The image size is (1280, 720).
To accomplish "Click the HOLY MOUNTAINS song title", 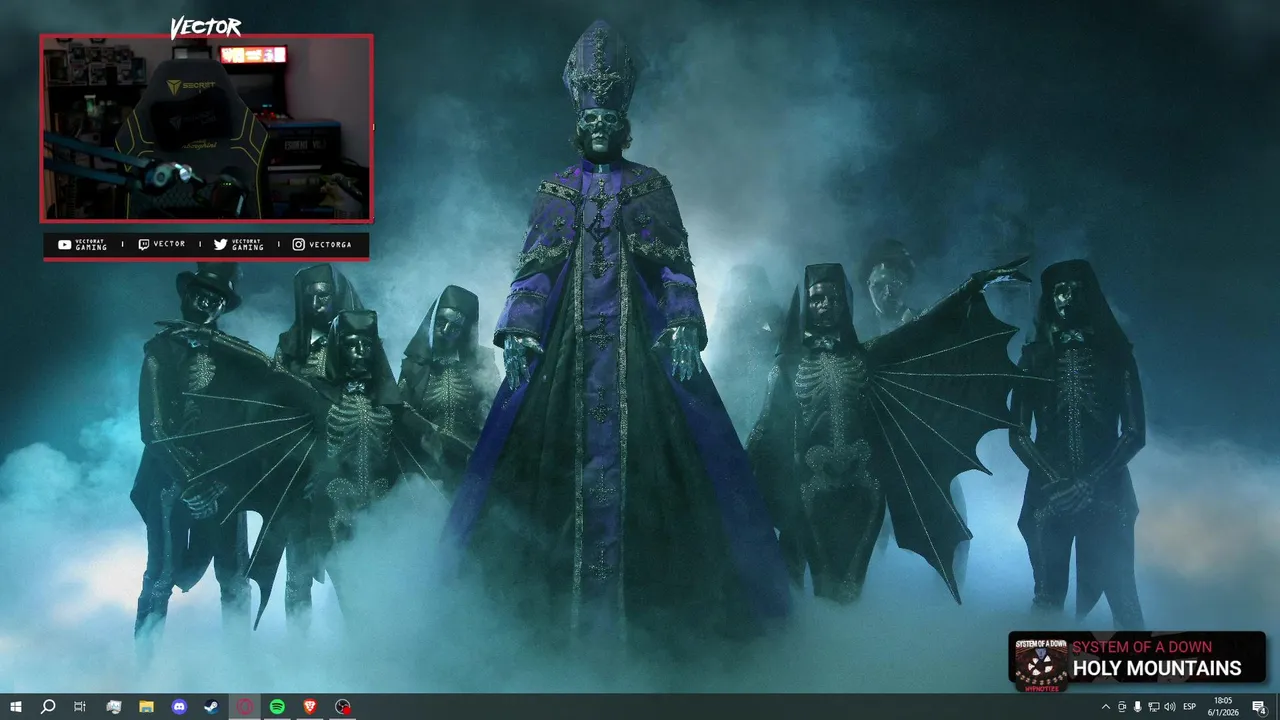I will (1157, 668).
